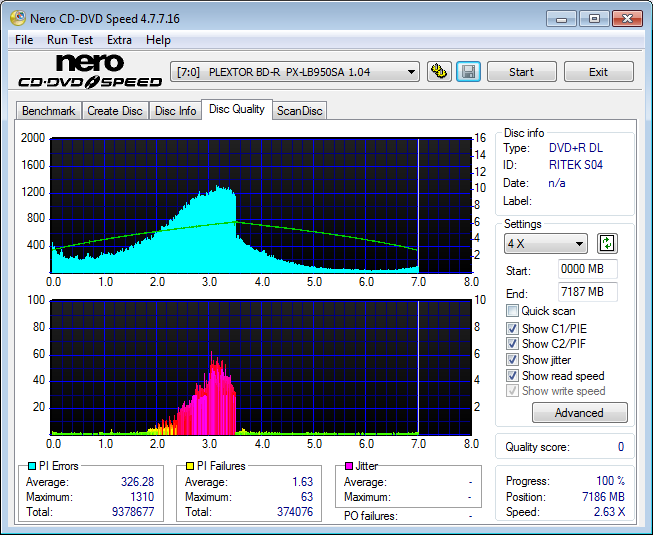The height and width of the screenshot is (535, 653).
Task: Click the Position value 7186 MB
Action: (603, 497)
